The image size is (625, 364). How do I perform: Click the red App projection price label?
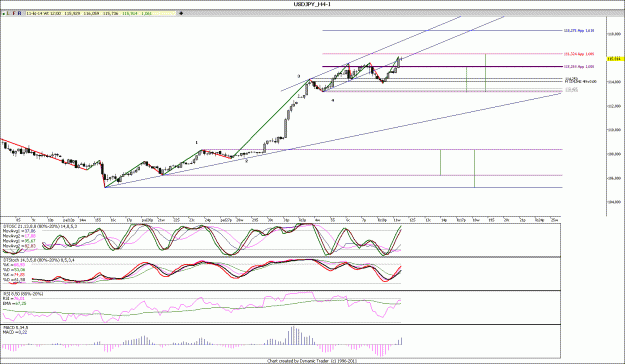pyautogui.click(x=579, y=54)
